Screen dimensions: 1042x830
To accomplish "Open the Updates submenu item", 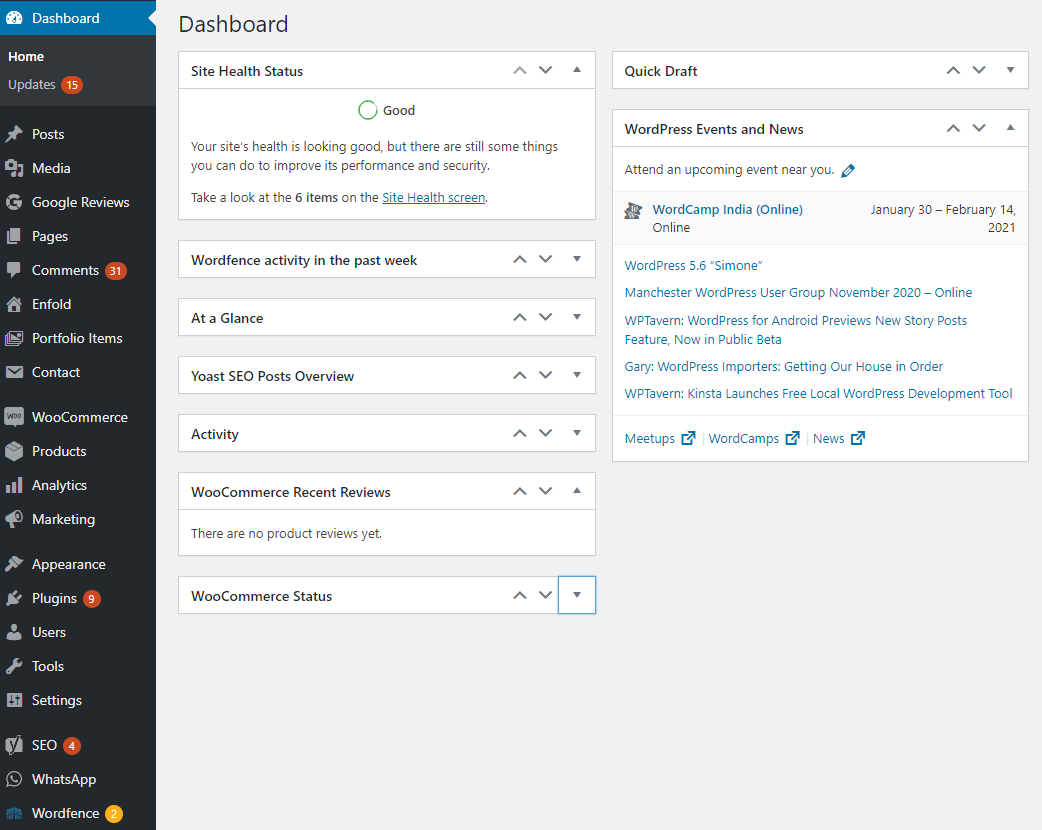I will pyautogui.click(x=31, y=84).
